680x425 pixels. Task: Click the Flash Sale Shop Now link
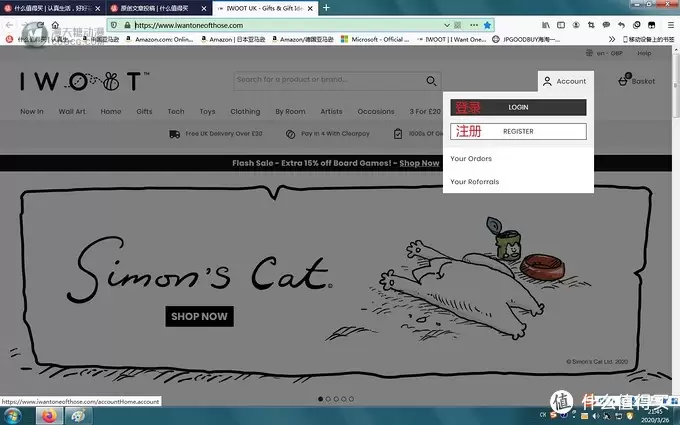pyautogui.click(x=419, y=163)
